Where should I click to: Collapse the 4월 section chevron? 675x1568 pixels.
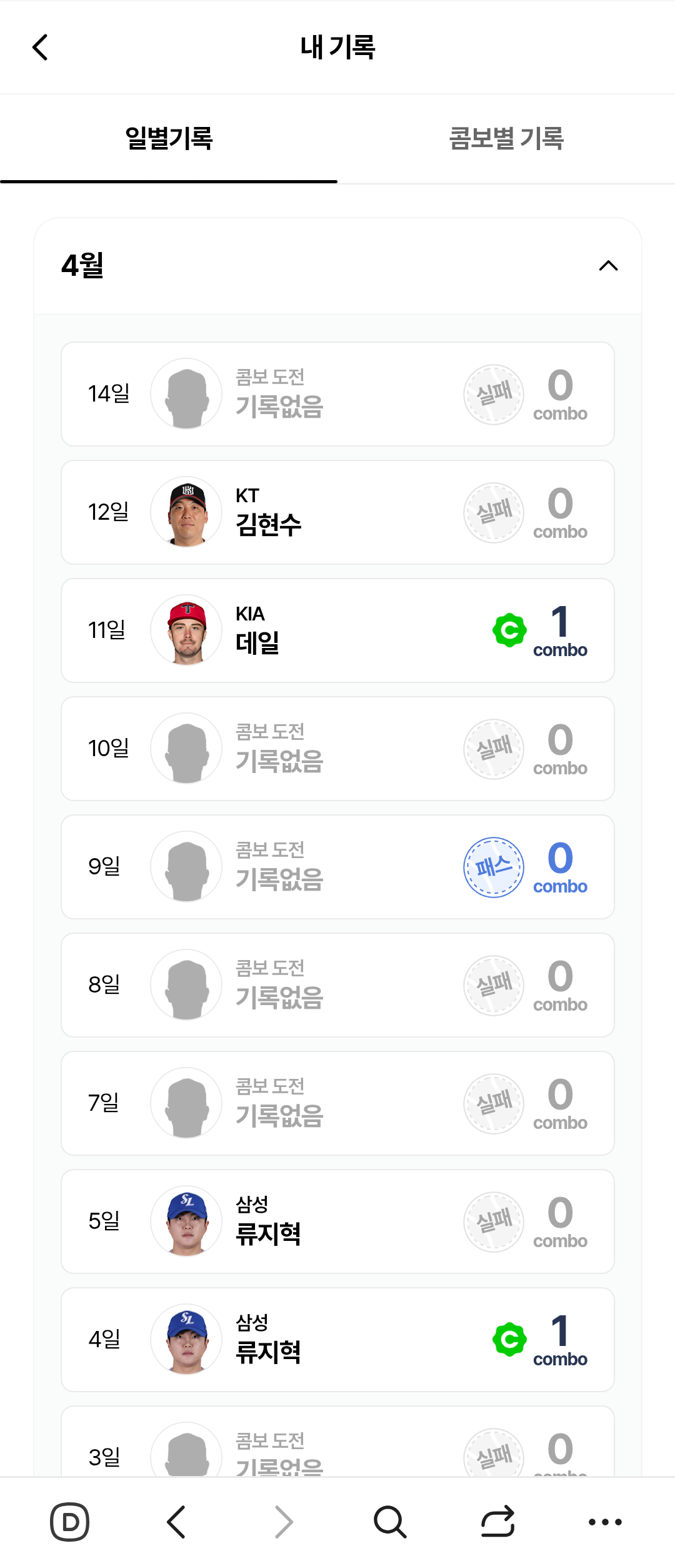[x=608, y=266]
